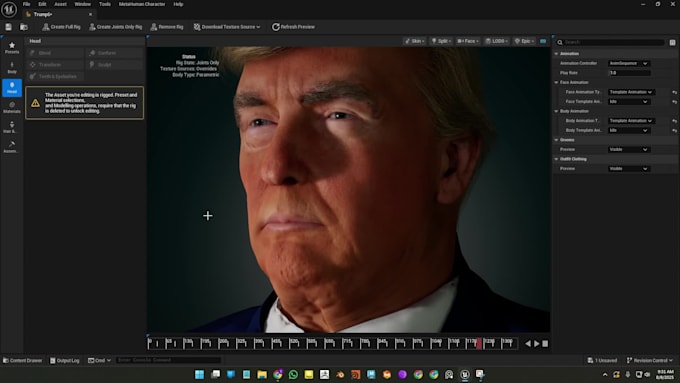Select the Teeth & Eyelashes tool

(55, 76)
